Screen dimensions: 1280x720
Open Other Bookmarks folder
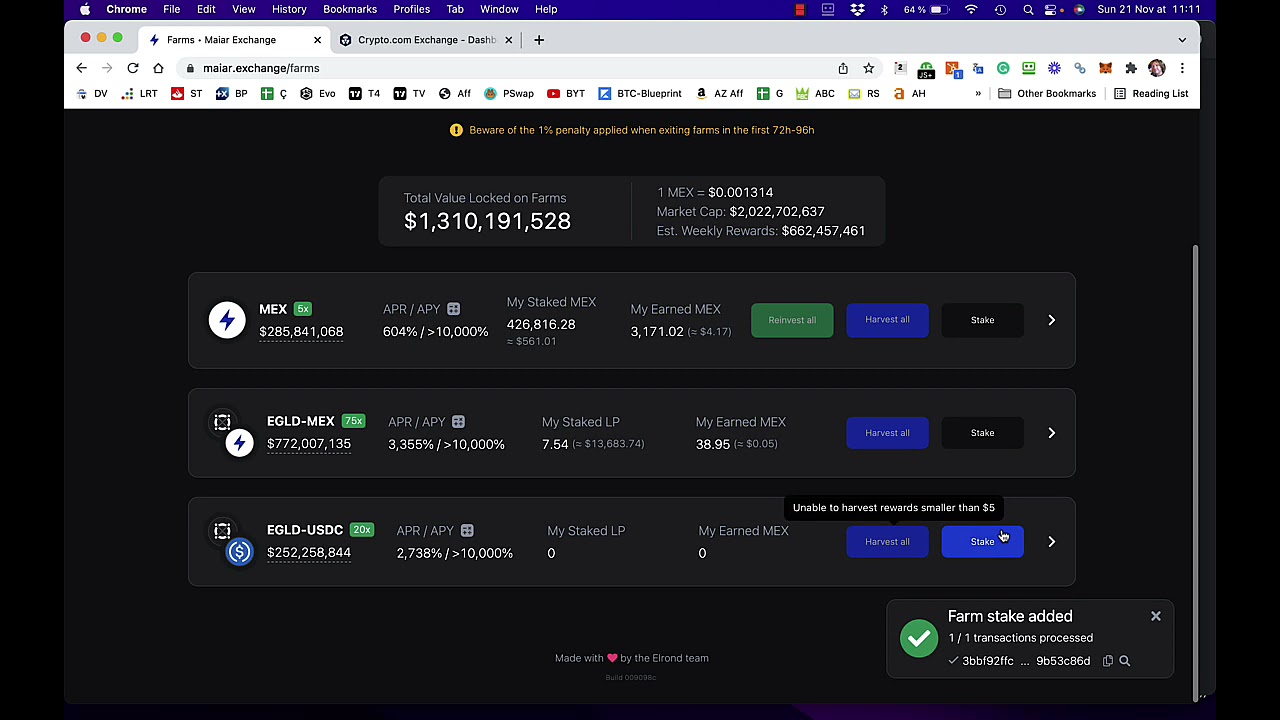click(x=1047, y=94)
